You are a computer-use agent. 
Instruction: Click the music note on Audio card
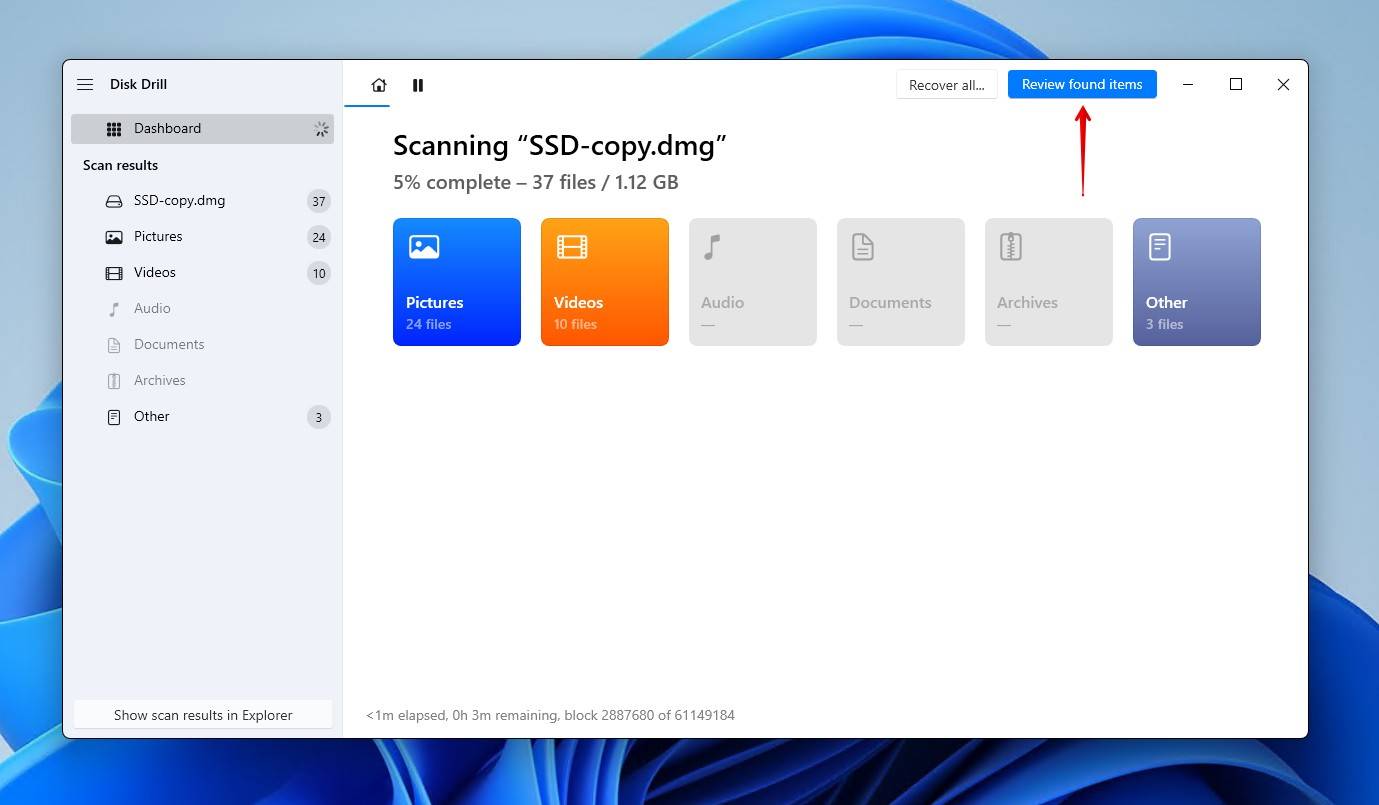712,247
